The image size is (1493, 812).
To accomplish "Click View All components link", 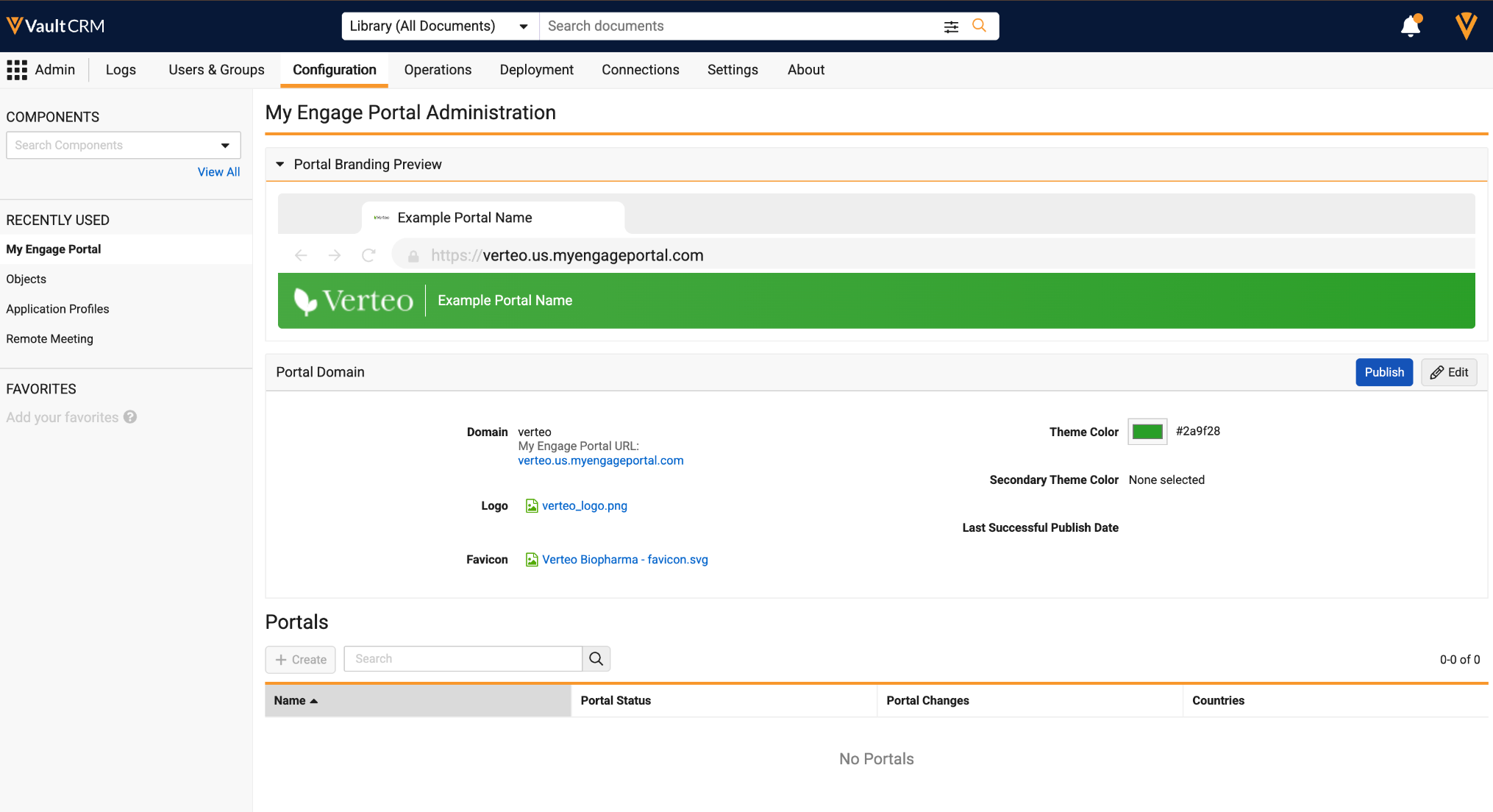I will coord(218,172).
